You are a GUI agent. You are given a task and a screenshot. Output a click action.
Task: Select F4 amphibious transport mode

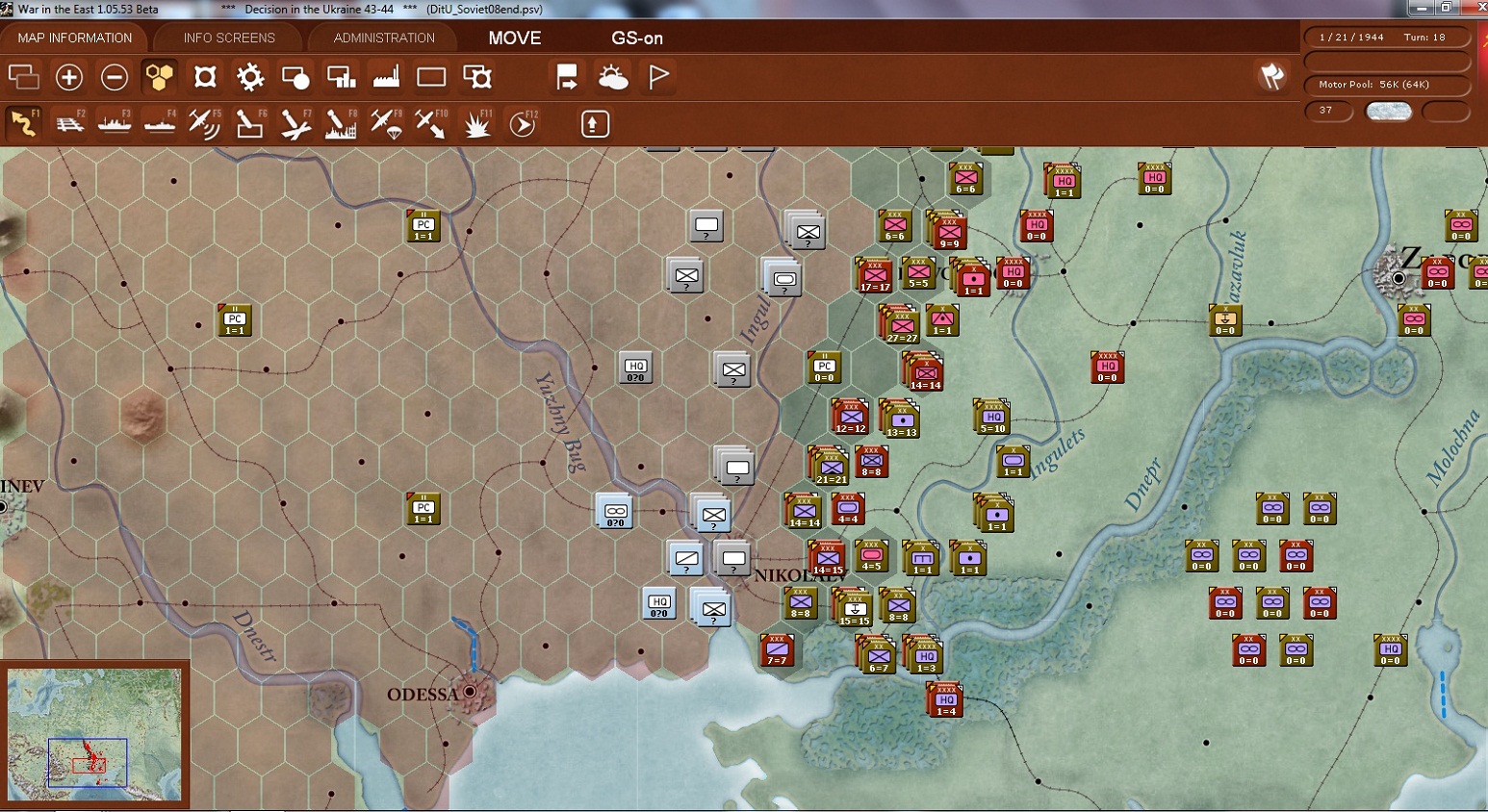pos(160,123)
